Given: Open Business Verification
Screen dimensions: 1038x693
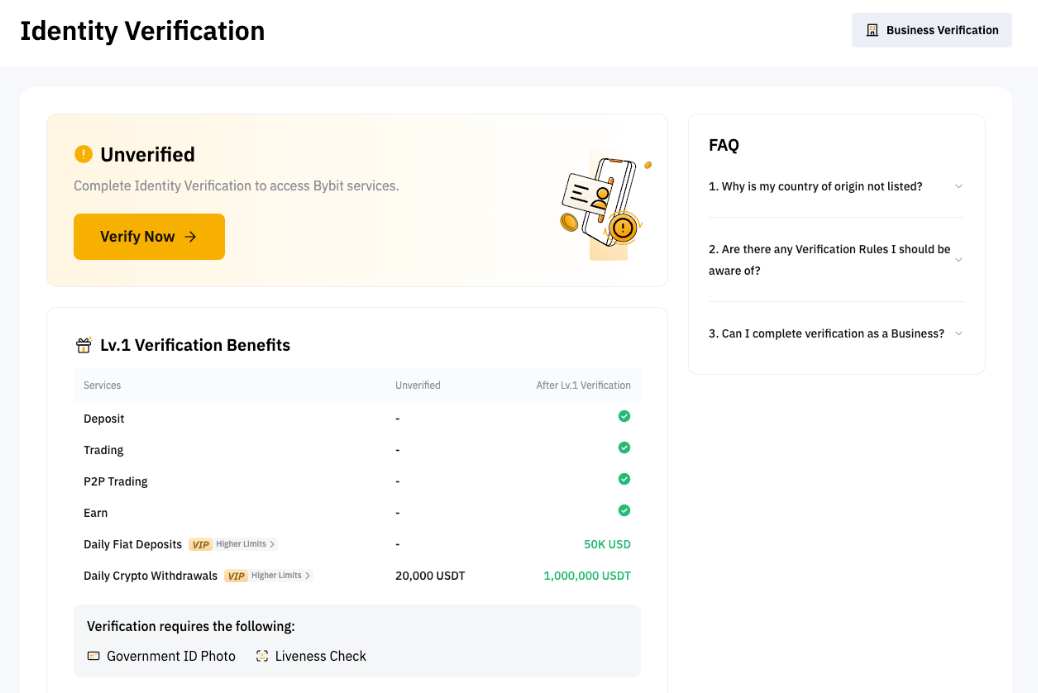Looking at the screenshot, I should click(x=931, y=30).
